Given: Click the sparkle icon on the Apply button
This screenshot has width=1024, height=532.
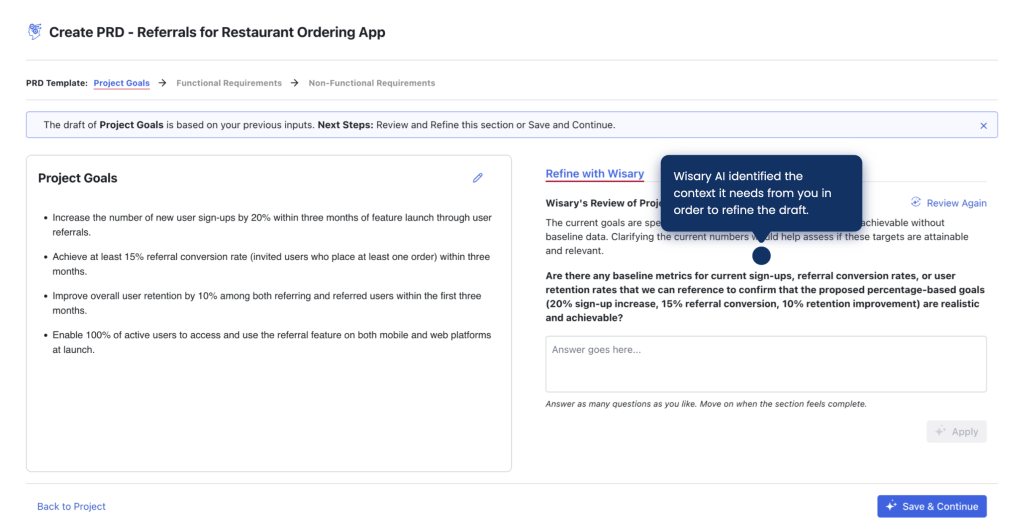Looking at the screenshot, I should 940,431.
